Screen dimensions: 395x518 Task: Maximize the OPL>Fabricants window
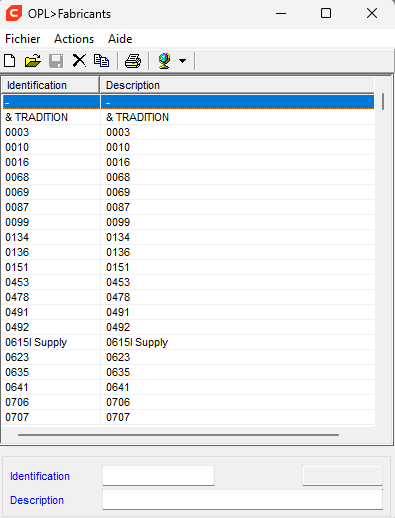pyautogui.click(x=326, y=13)
